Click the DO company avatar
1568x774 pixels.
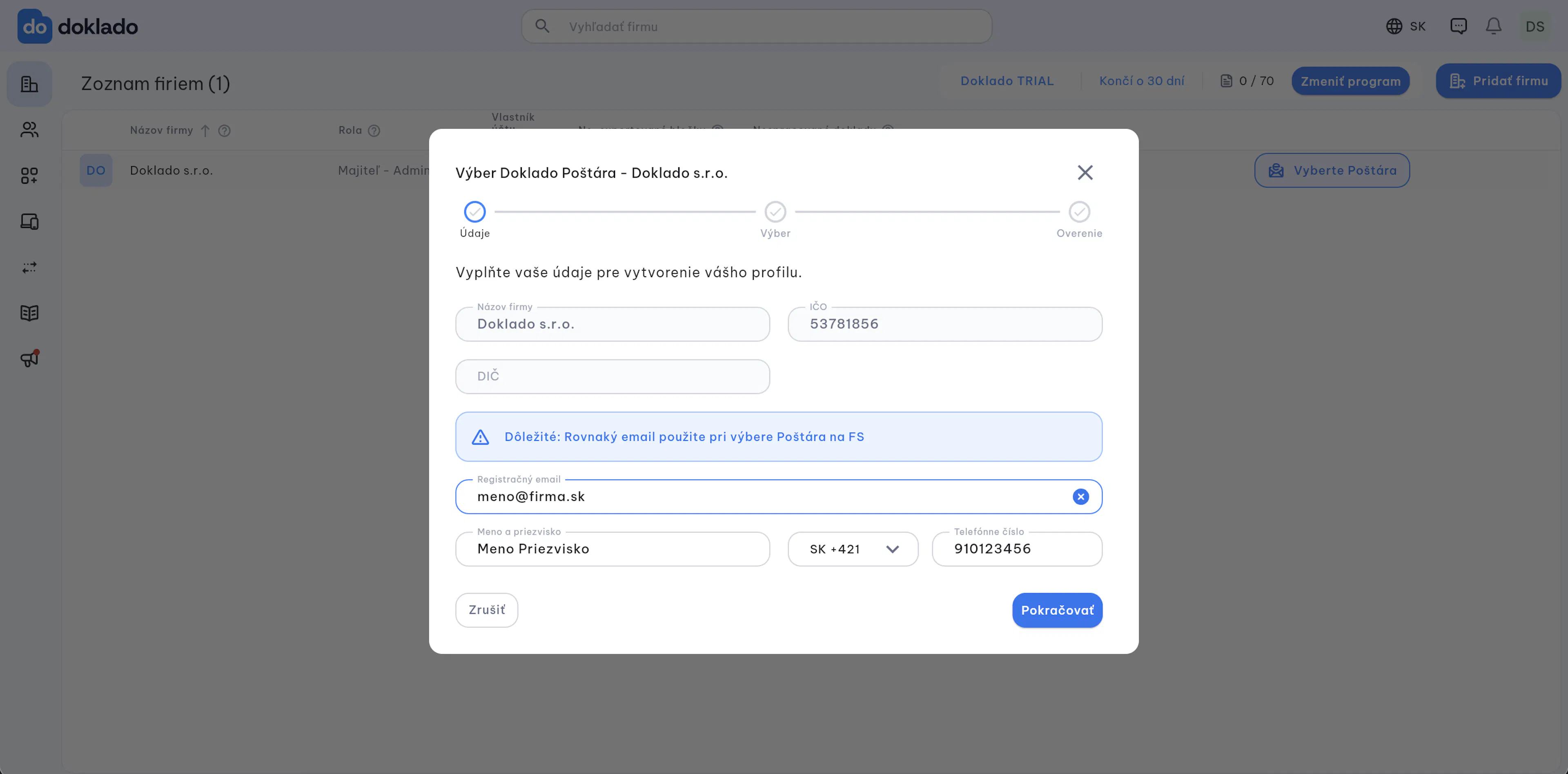[x=96, y=170]
